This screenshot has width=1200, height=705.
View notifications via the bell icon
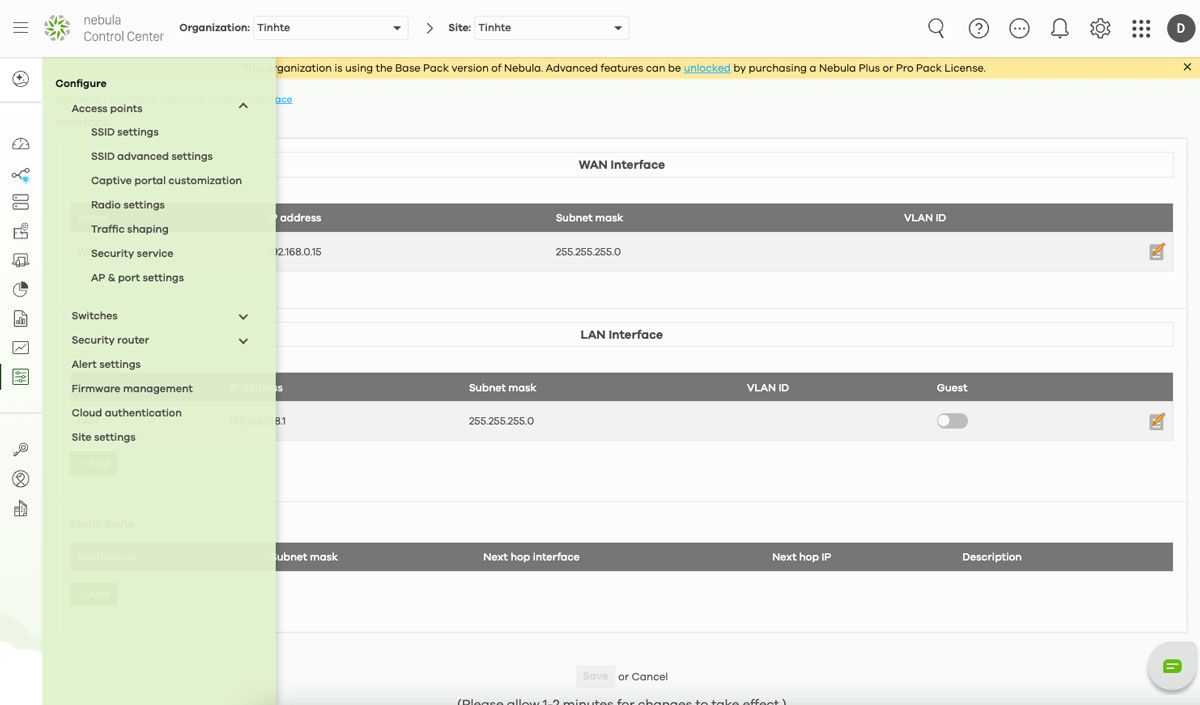point(1060,29)
